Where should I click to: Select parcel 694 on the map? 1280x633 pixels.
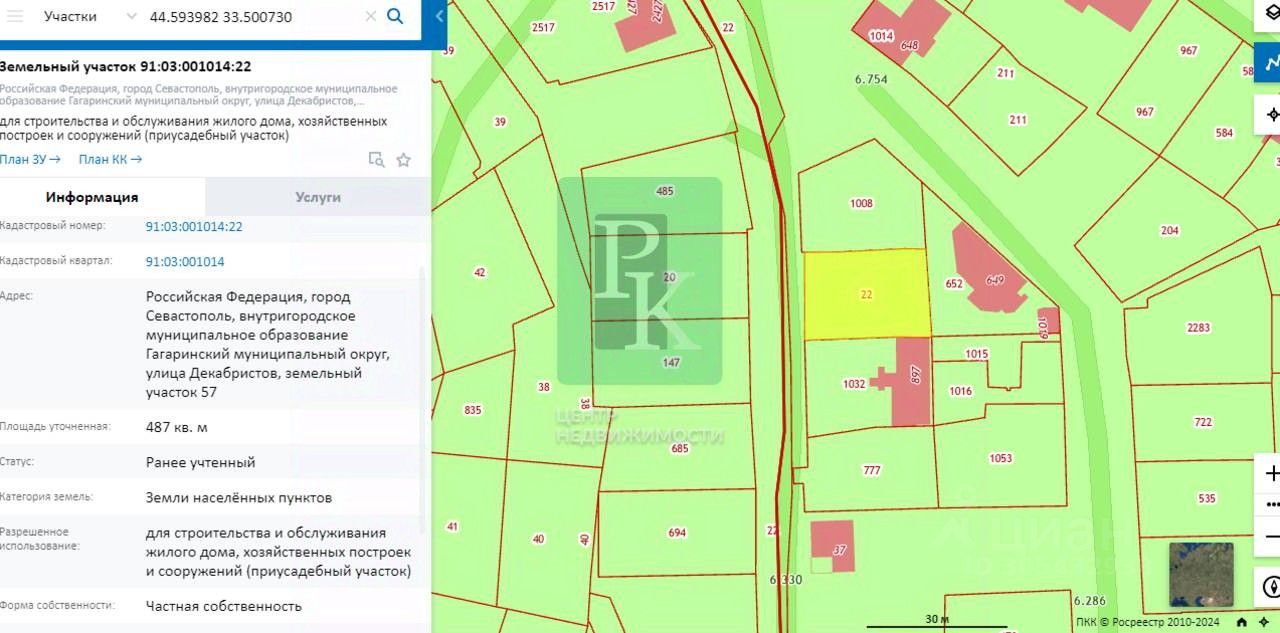tap(677, 533)
